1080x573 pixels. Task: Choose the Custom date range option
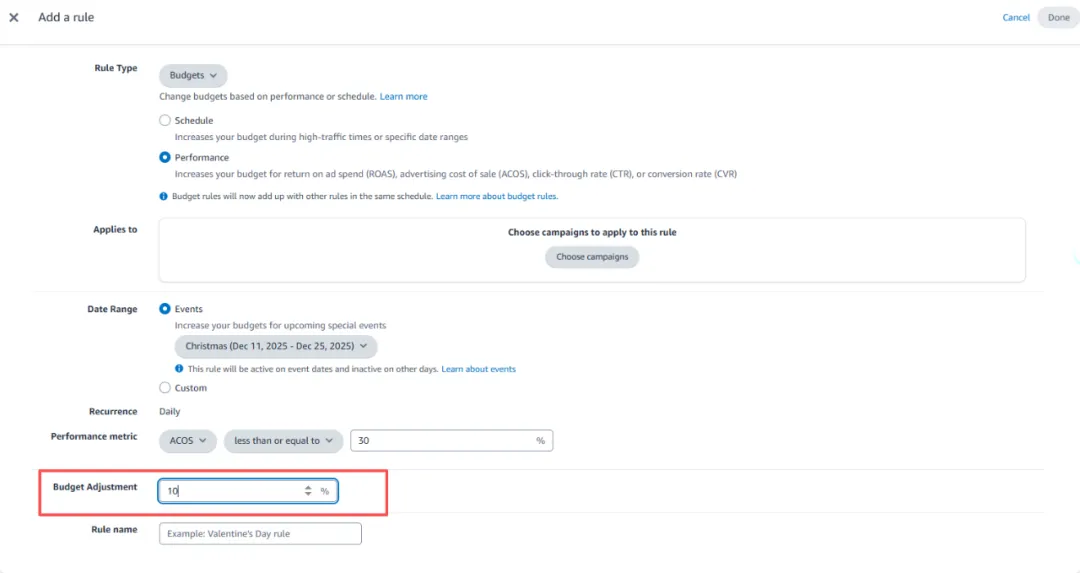point(165,387)
